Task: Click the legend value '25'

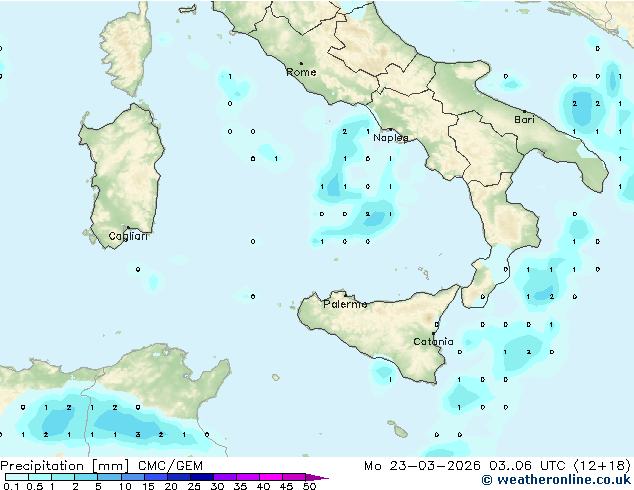Action: [x=194, y=486]
